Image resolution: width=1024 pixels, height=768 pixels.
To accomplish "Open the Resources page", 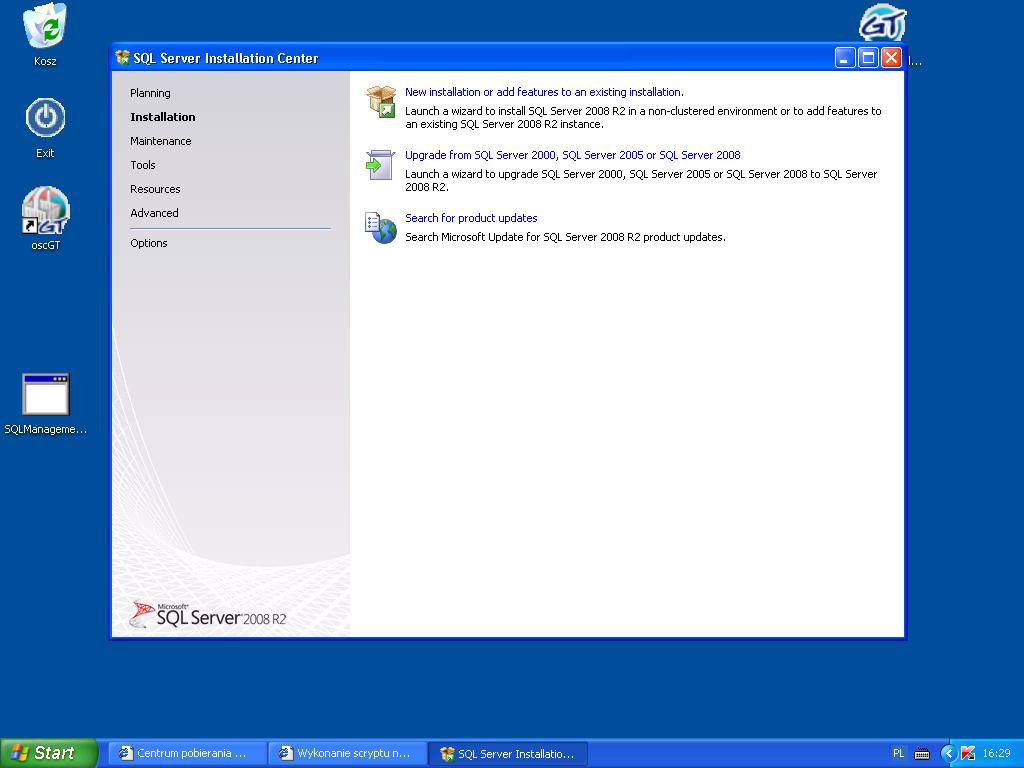I will (155, 189).
